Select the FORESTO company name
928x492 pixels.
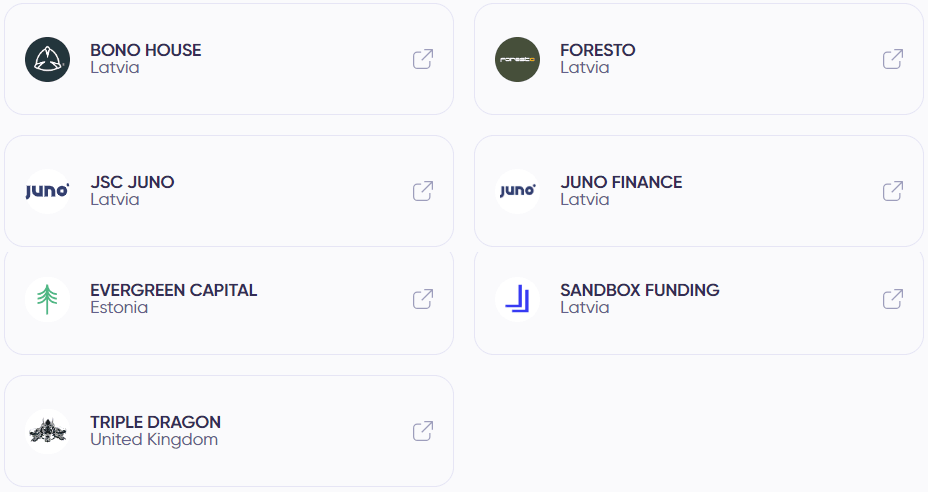(x=598, y=50)
